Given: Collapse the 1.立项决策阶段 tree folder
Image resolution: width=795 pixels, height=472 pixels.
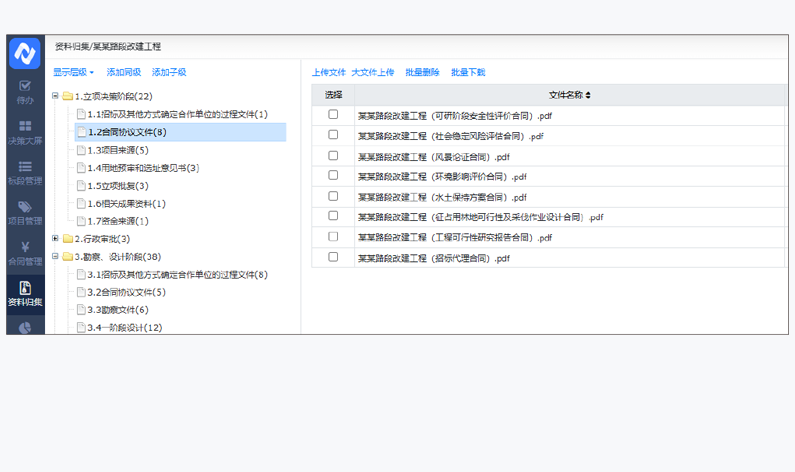Looking at the screenshot, I should point(56,97).
